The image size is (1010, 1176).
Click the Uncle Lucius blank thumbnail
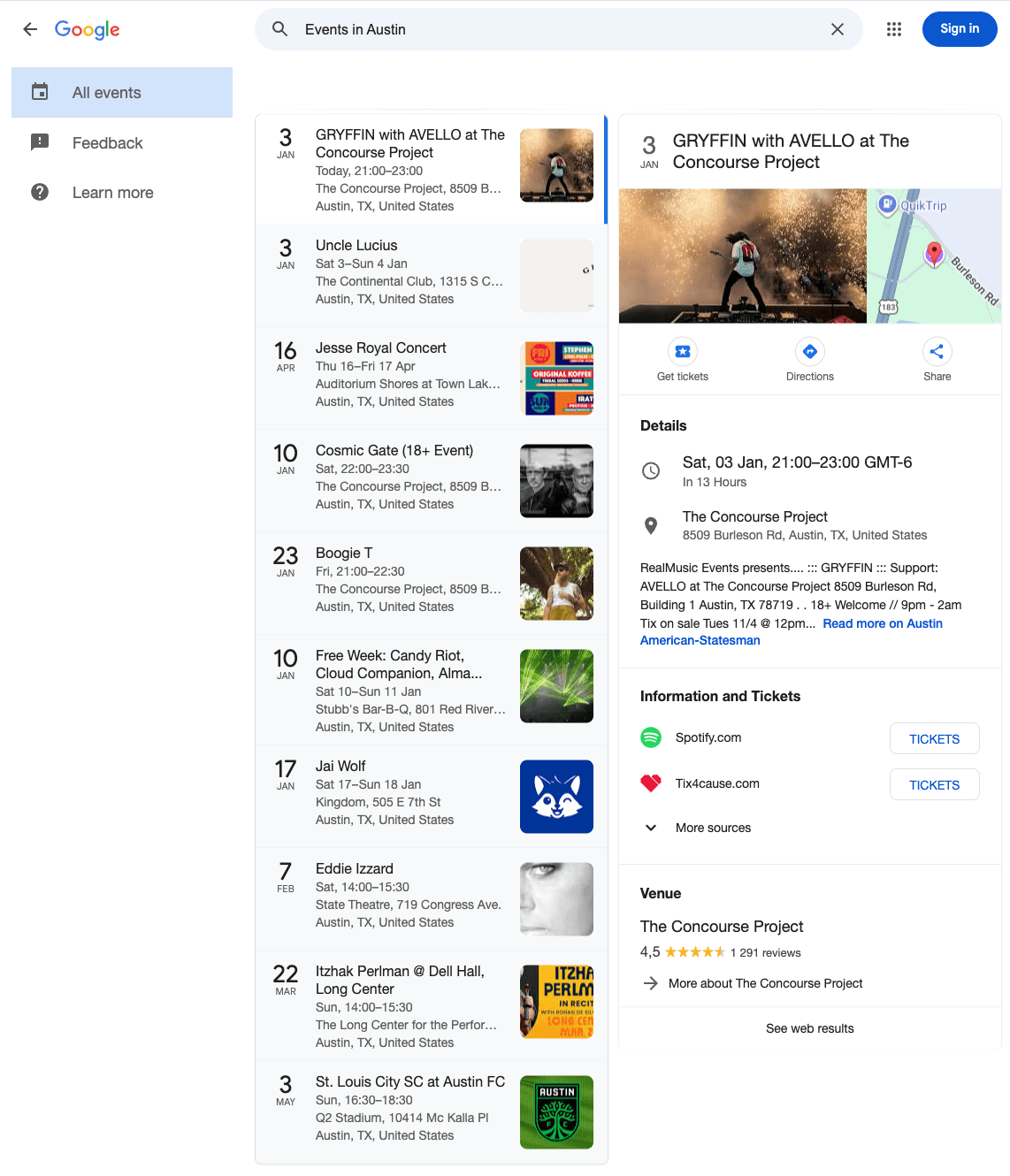(x=556, y=276)
